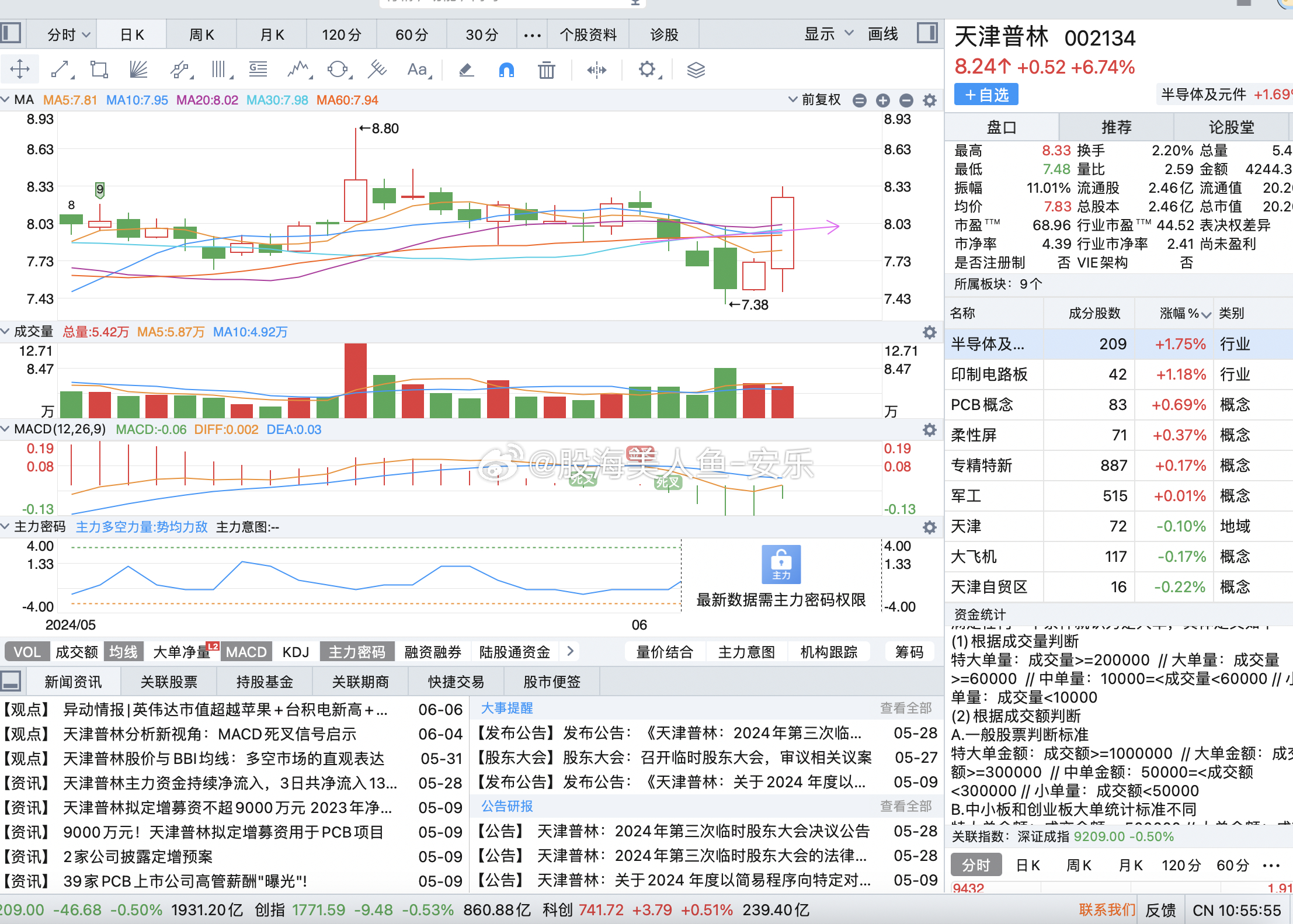Open the 推荐 tab

[1116, 127]
